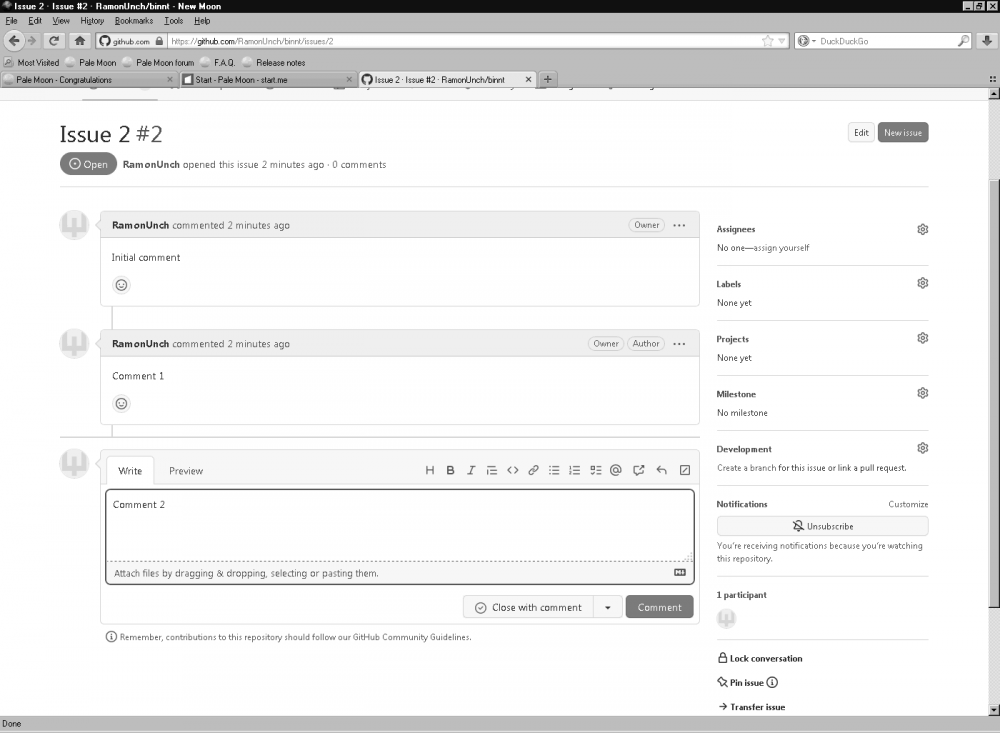Open the GitHub Community Guidelines link

[411, 637]
